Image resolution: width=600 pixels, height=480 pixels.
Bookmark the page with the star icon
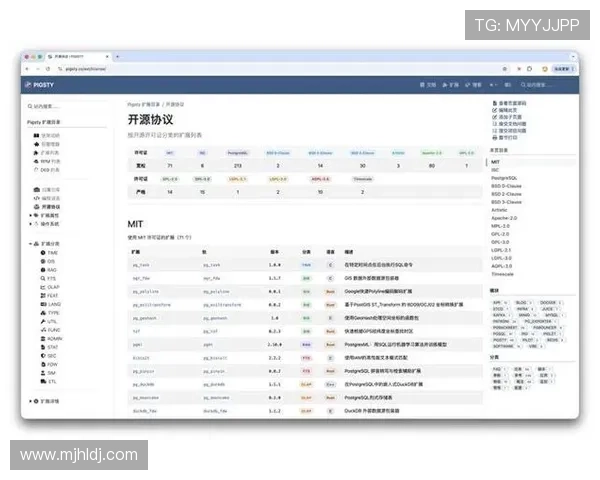point(505,69)
